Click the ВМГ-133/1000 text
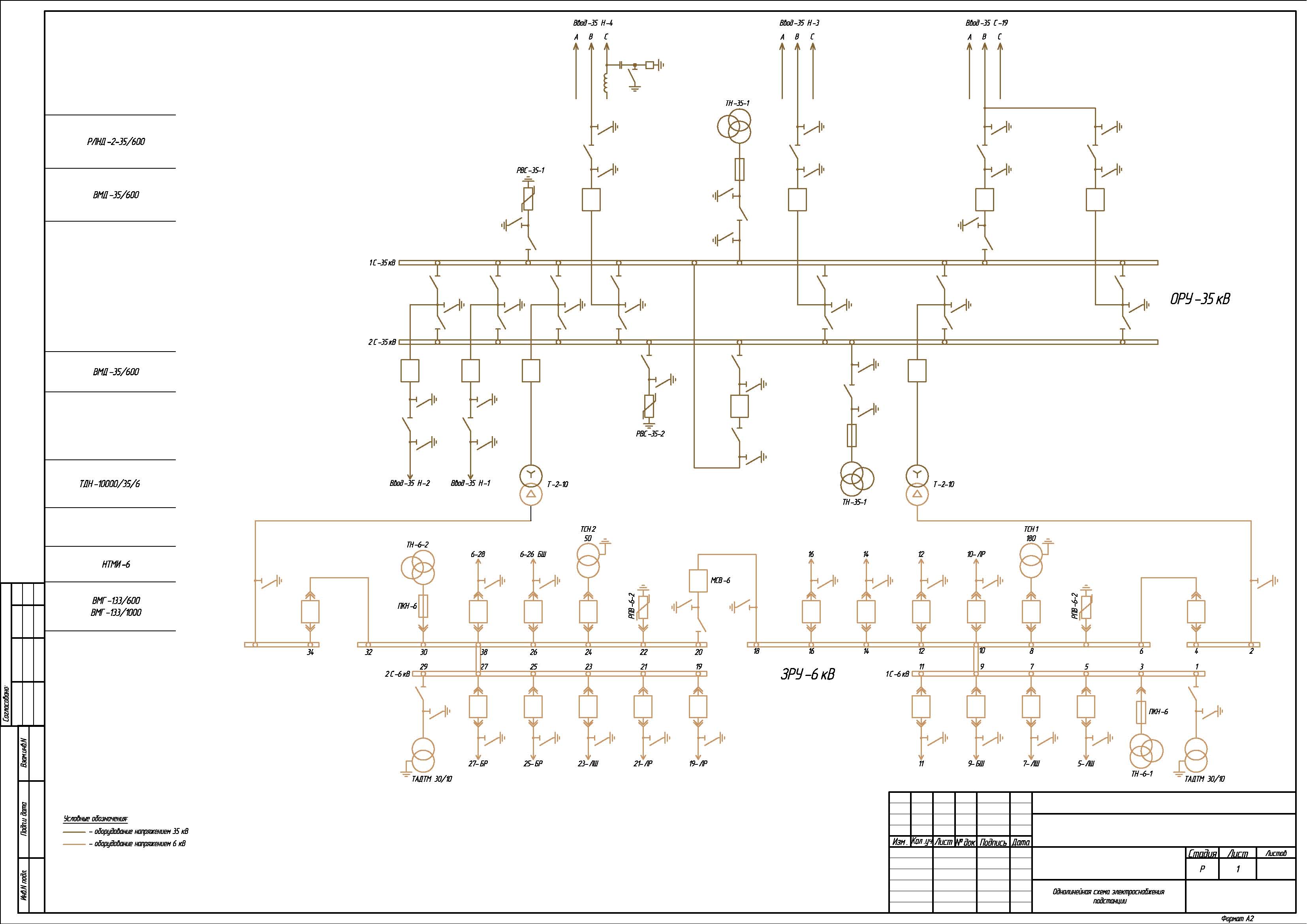The image size is (1307, 924). [x=116, y=613]
